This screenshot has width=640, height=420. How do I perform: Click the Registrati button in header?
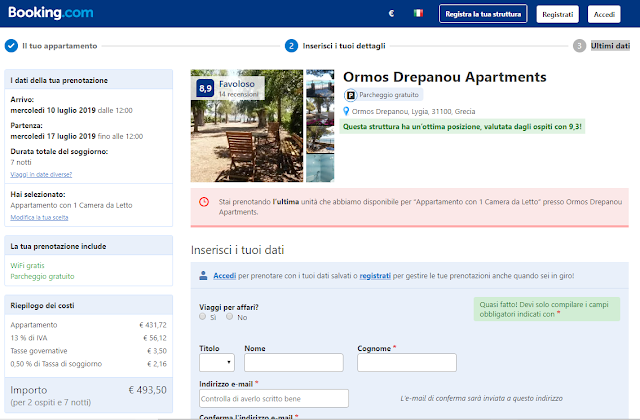(558, 14)
